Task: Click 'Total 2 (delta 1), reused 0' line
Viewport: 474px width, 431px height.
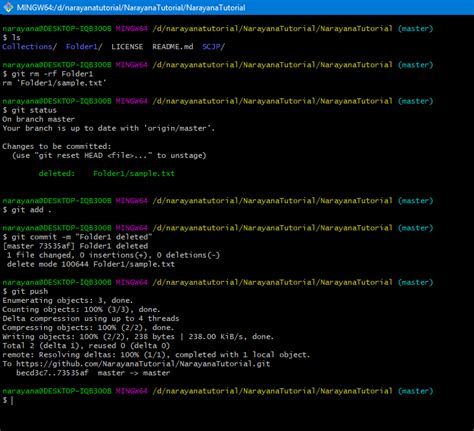Action: tap(86, 346)
